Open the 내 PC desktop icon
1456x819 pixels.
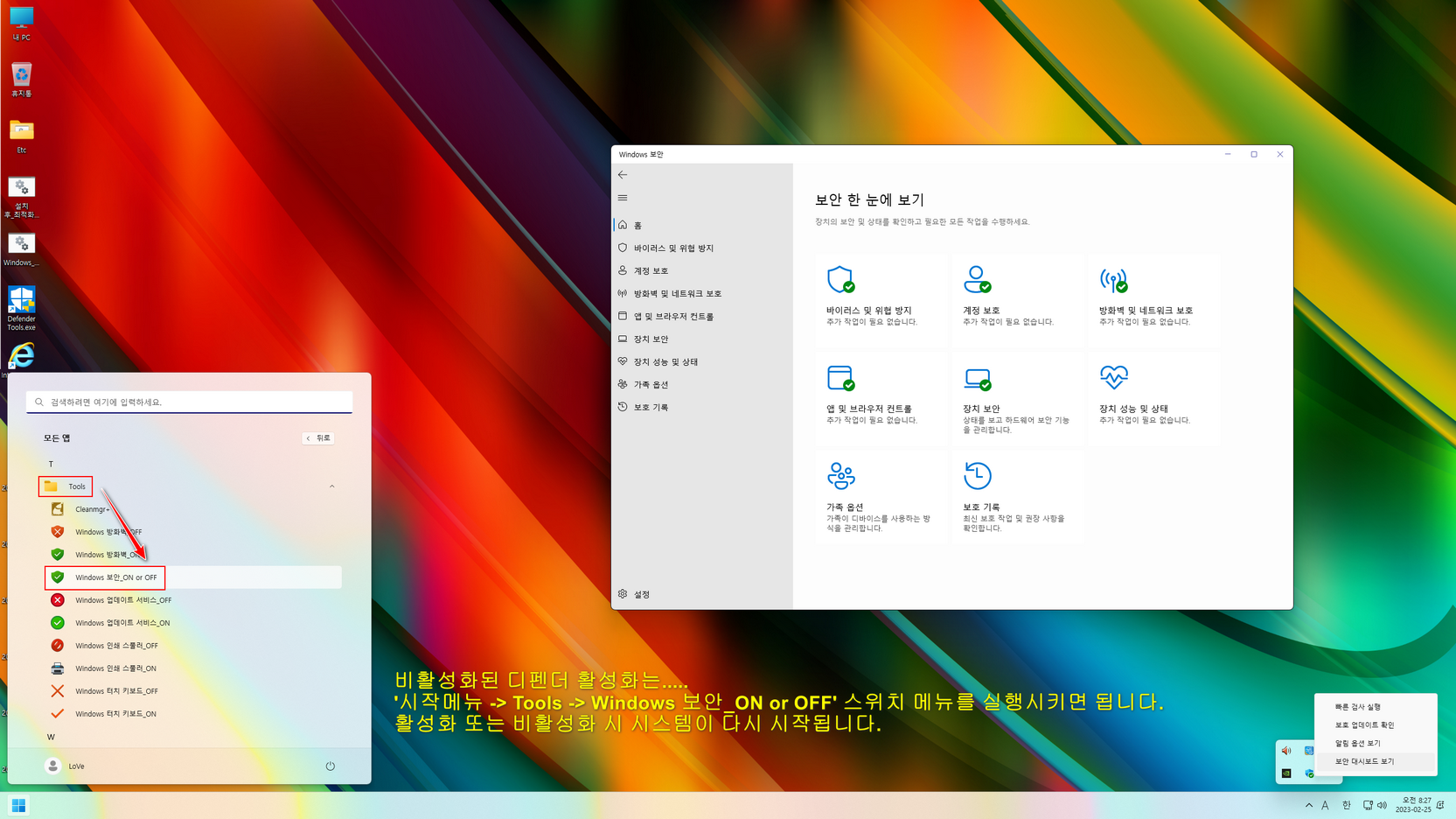tap(21, 24)
